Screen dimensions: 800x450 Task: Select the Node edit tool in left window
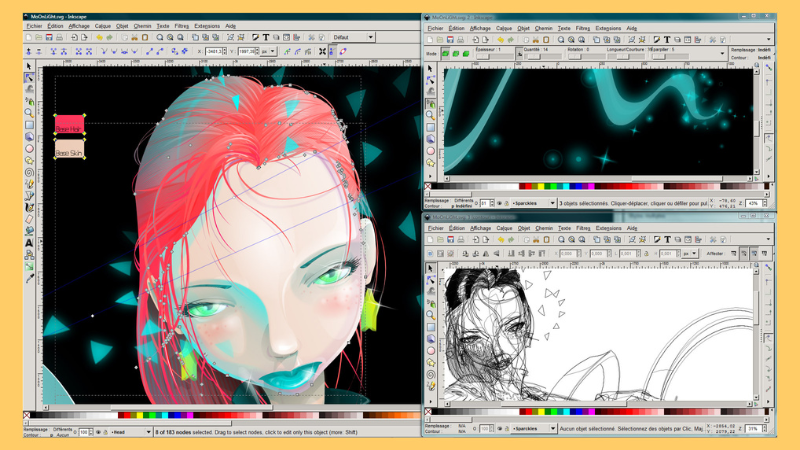29,77
